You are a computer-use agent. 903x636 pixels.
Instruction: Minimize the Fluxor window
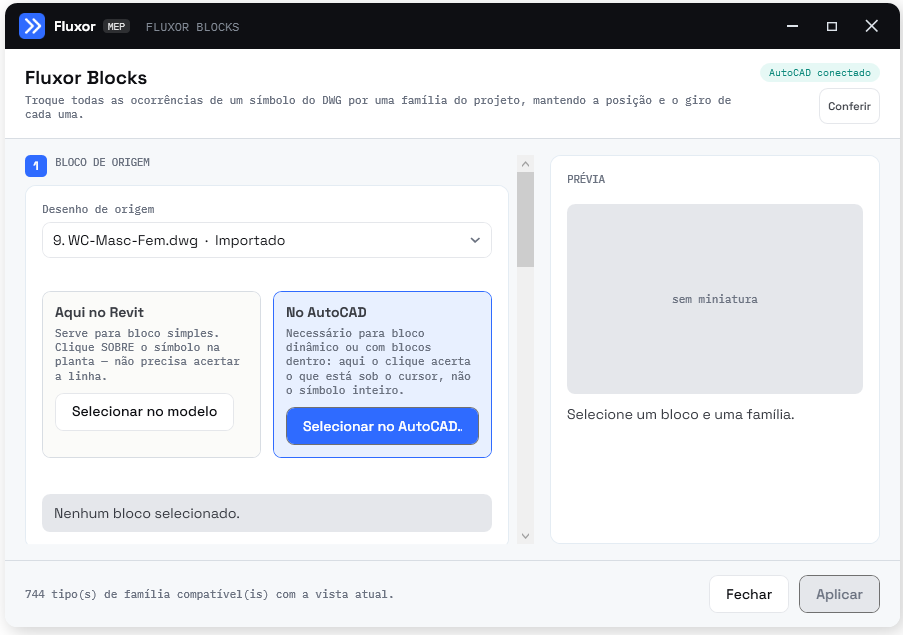pos(792,26)
